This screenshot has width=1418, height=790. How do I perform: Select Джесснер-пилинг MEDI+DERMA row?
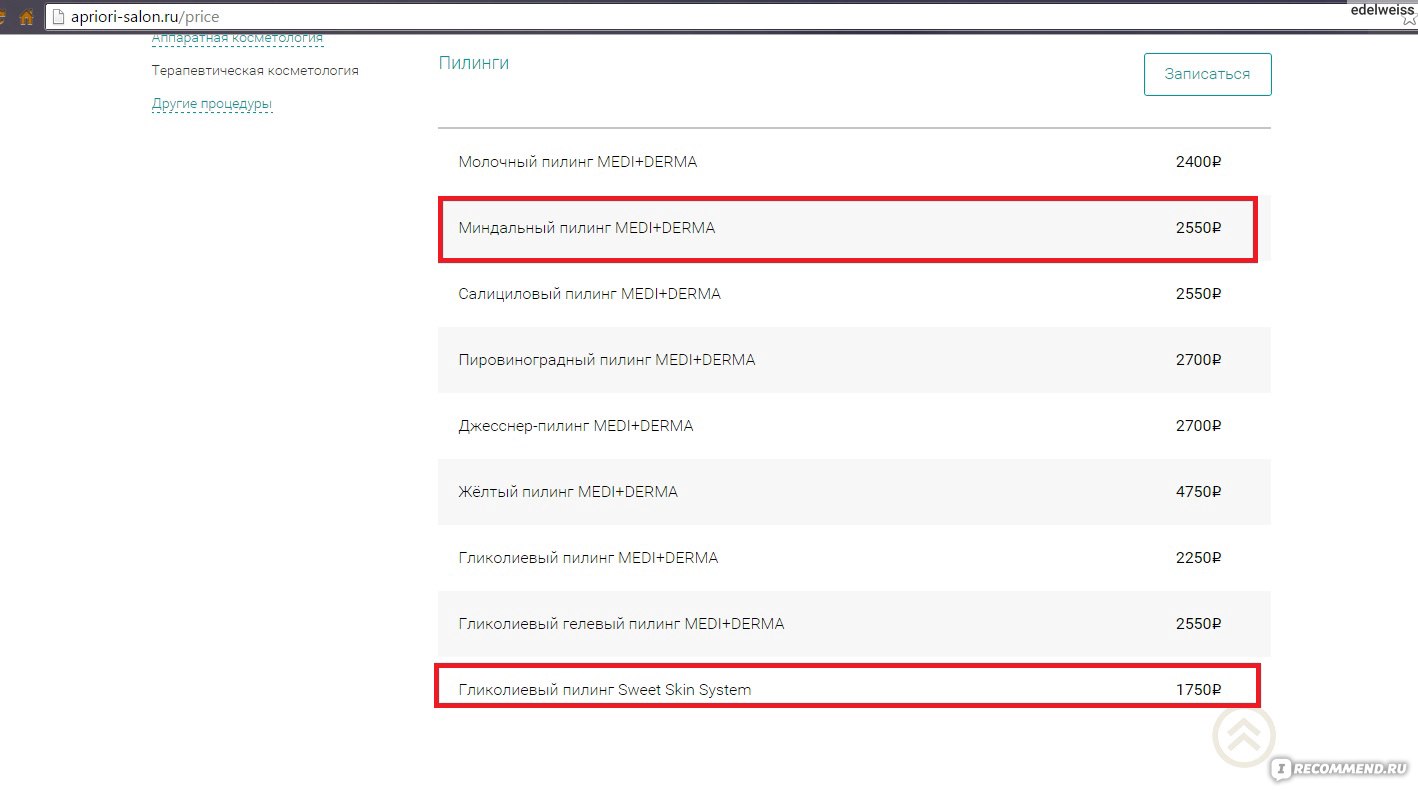click(854, 426)
